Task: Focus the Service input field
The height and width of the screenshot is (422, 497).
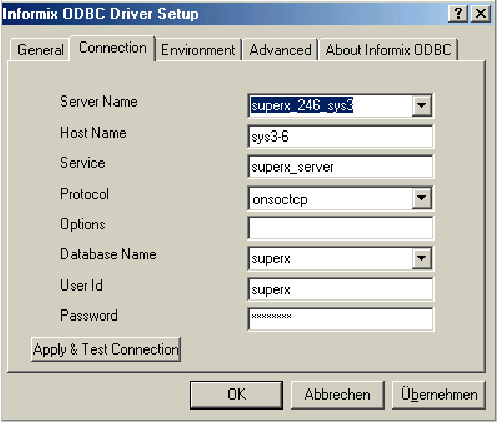Action: pos(340,166)
